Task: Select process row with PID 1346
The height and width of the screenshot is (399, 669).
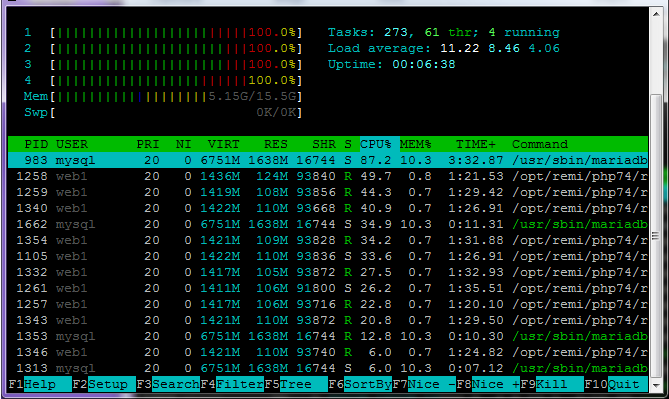Action: pos(328,352)
